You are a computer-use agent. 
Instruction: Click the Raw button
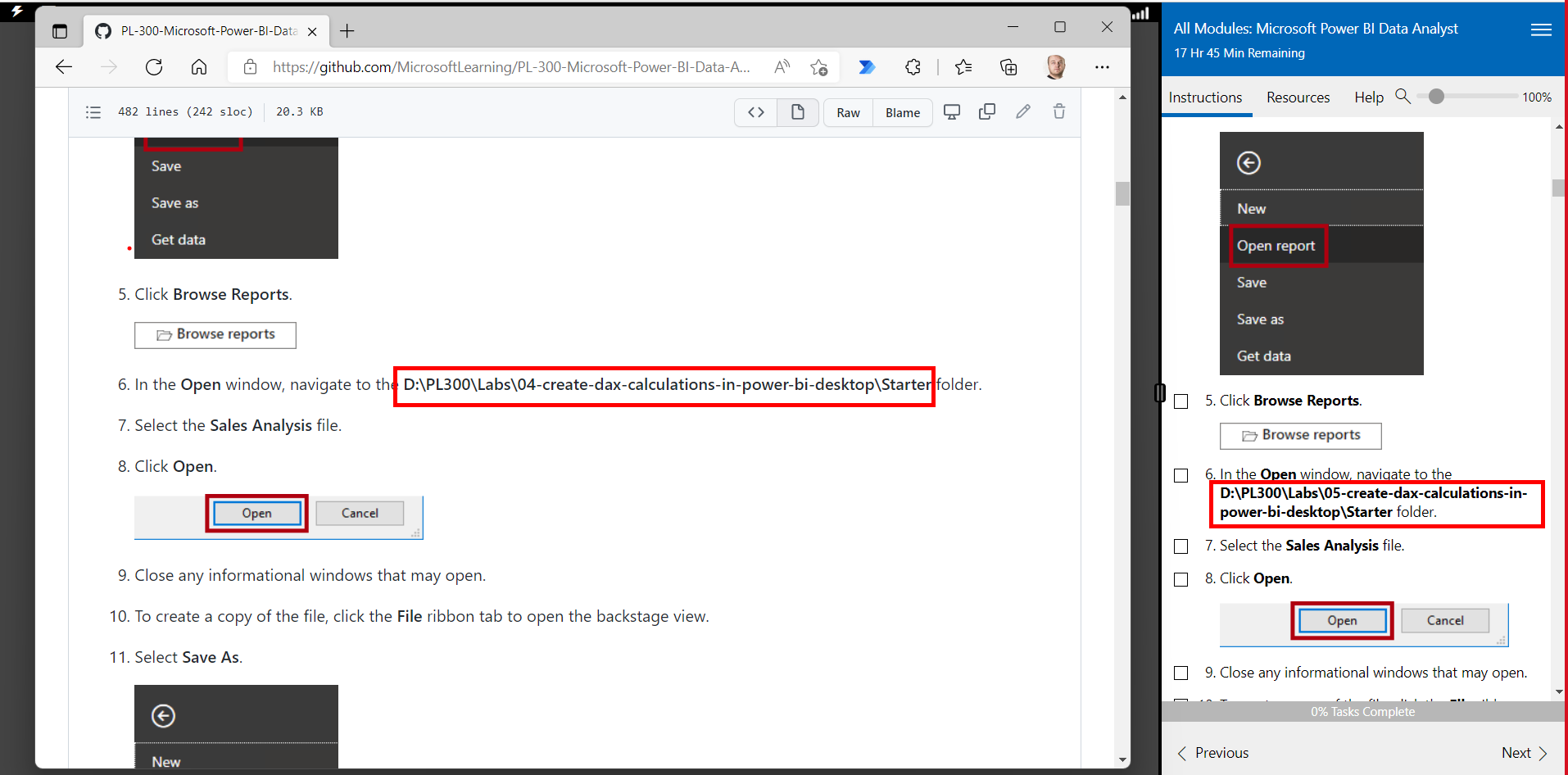tap(848, 112)
